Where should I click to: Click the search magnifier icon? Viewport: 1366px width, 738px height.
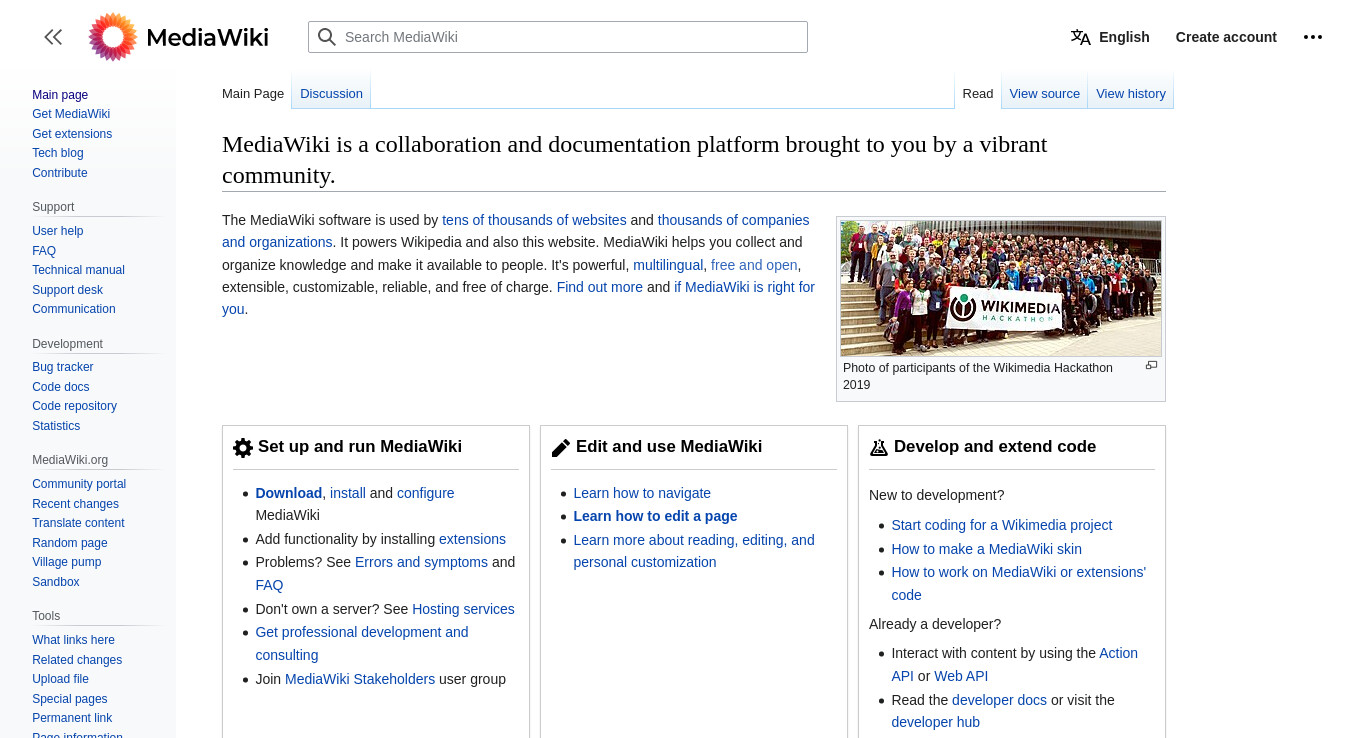point(327,37)
